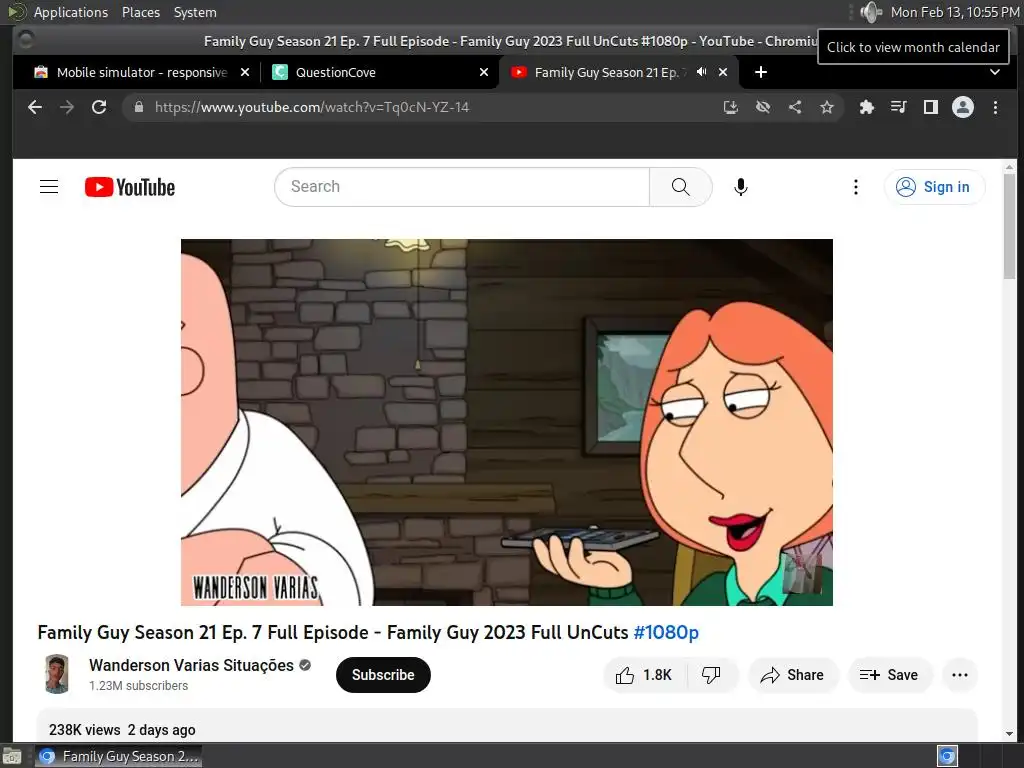Like the video with thumbs up

643,675
